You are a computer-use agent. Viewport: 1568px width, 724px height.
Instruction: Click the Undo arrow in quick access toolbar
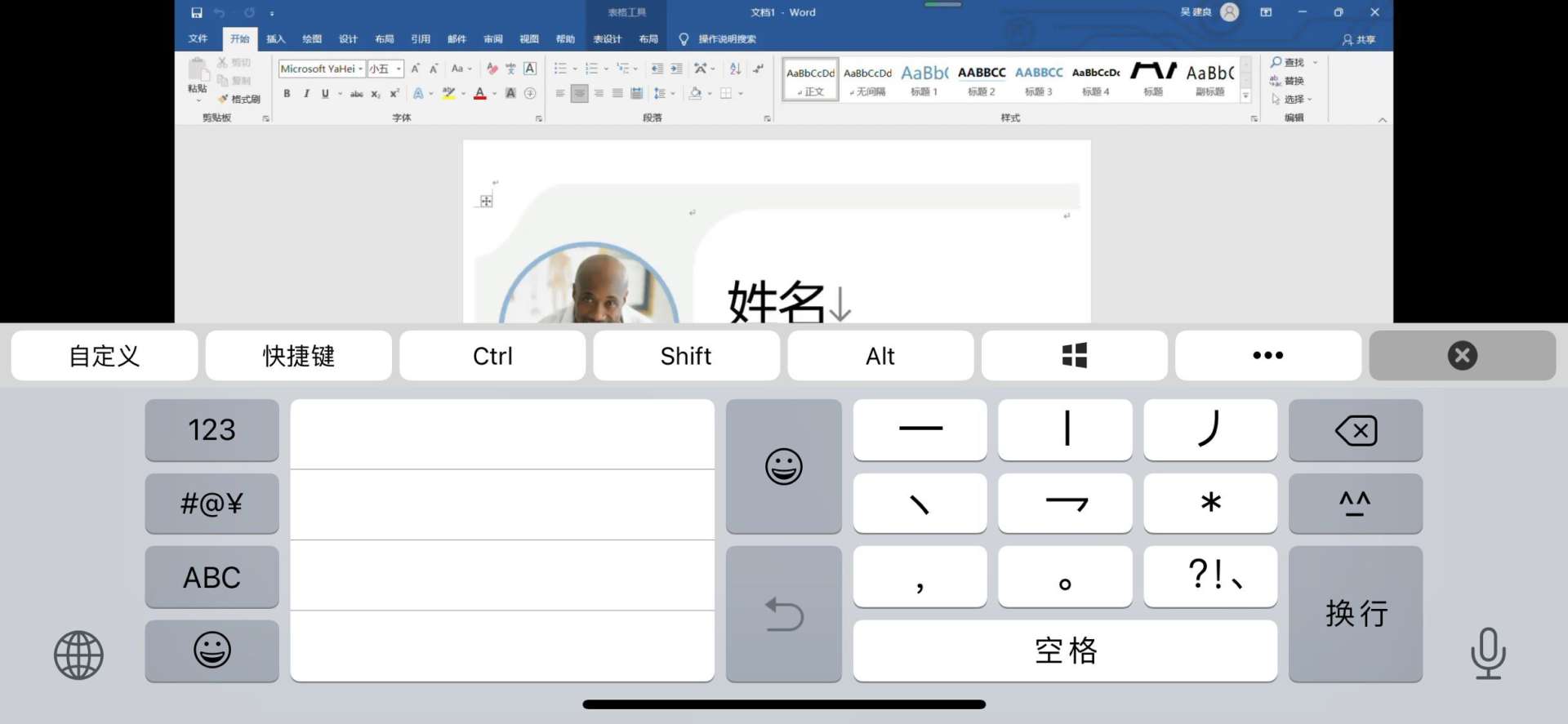[219, 12]
